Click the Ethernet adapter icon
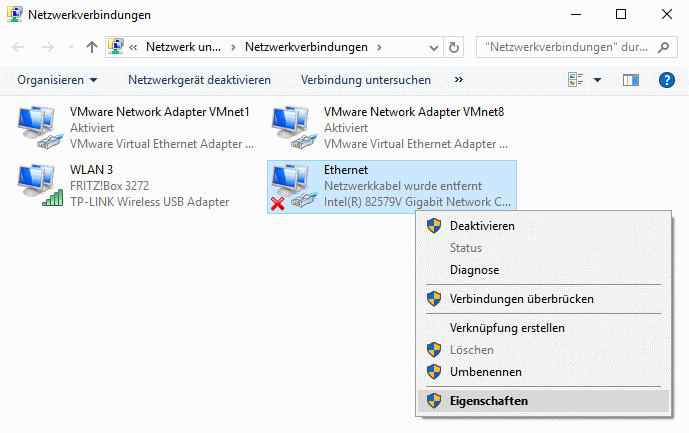The height and width of the screenshot is (433, 689). pos(294,185)
